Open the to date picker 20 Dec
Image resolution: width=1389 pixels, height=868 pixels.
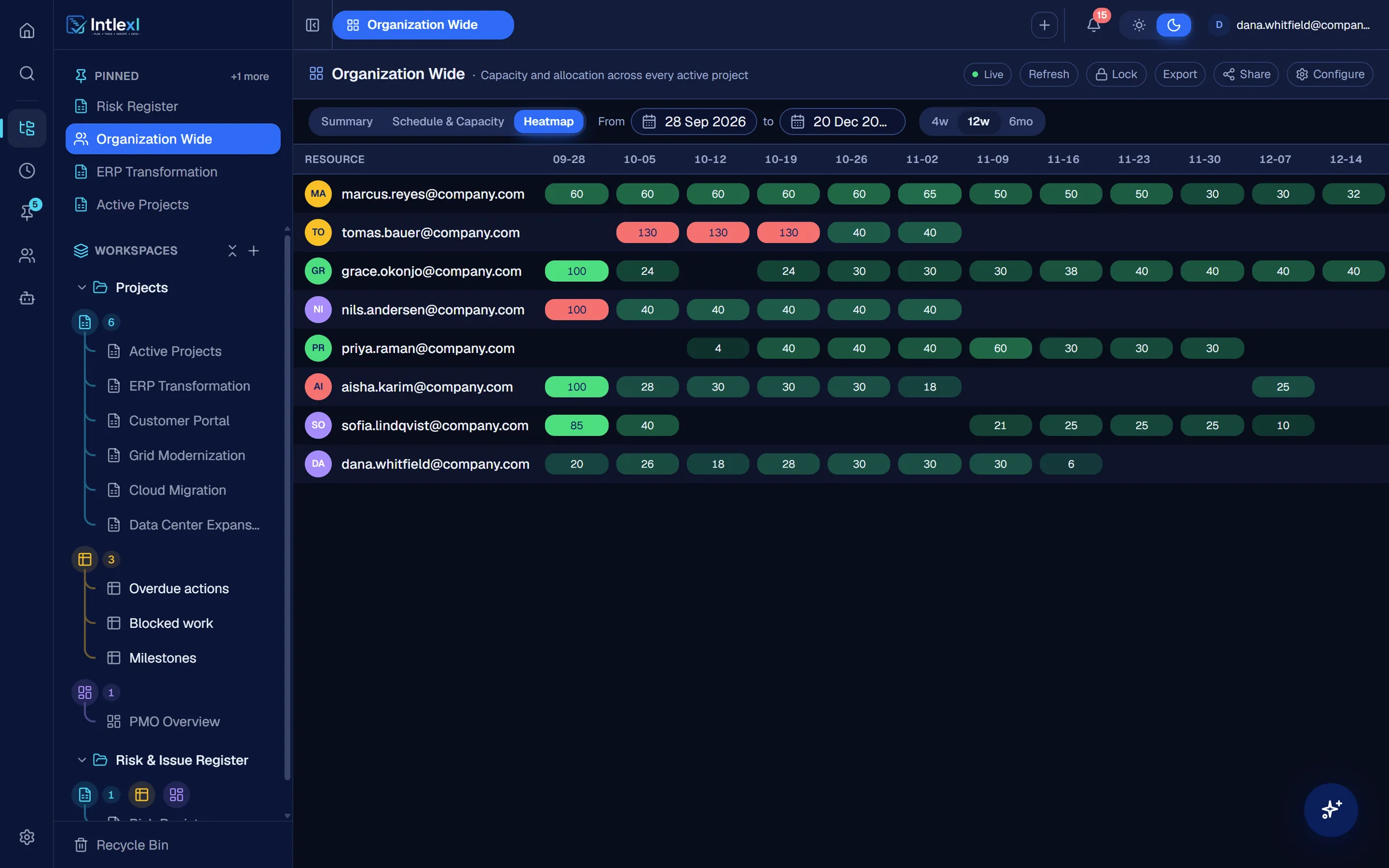pos(842,122)
